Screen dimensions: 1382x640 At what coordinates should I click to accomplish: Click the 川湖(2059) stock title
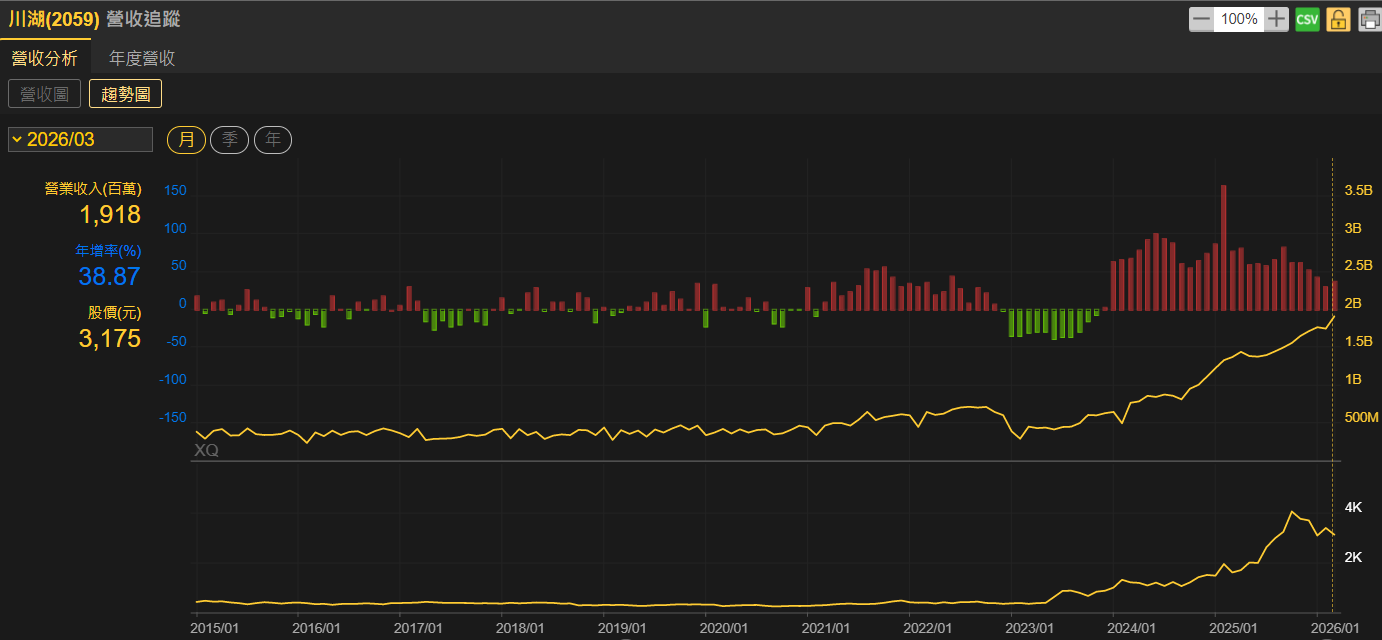pyautogui.click(x=54, y=19)
